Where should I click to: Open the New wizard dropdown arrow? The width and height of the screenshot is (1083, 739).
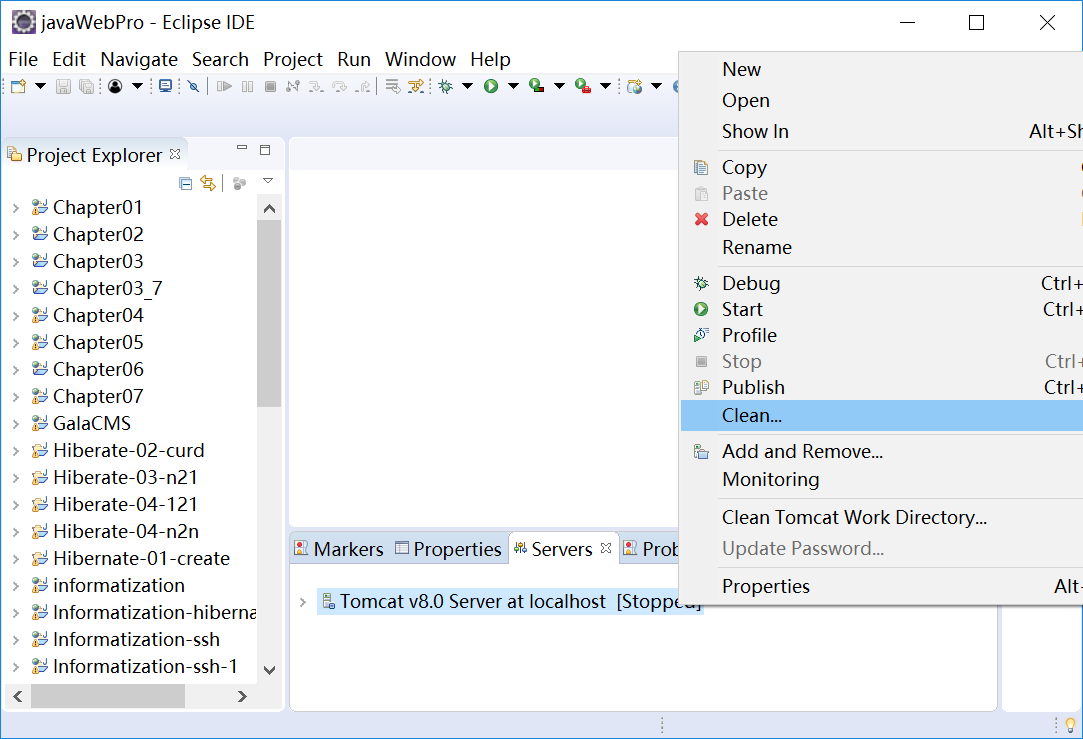click(40, 86)
